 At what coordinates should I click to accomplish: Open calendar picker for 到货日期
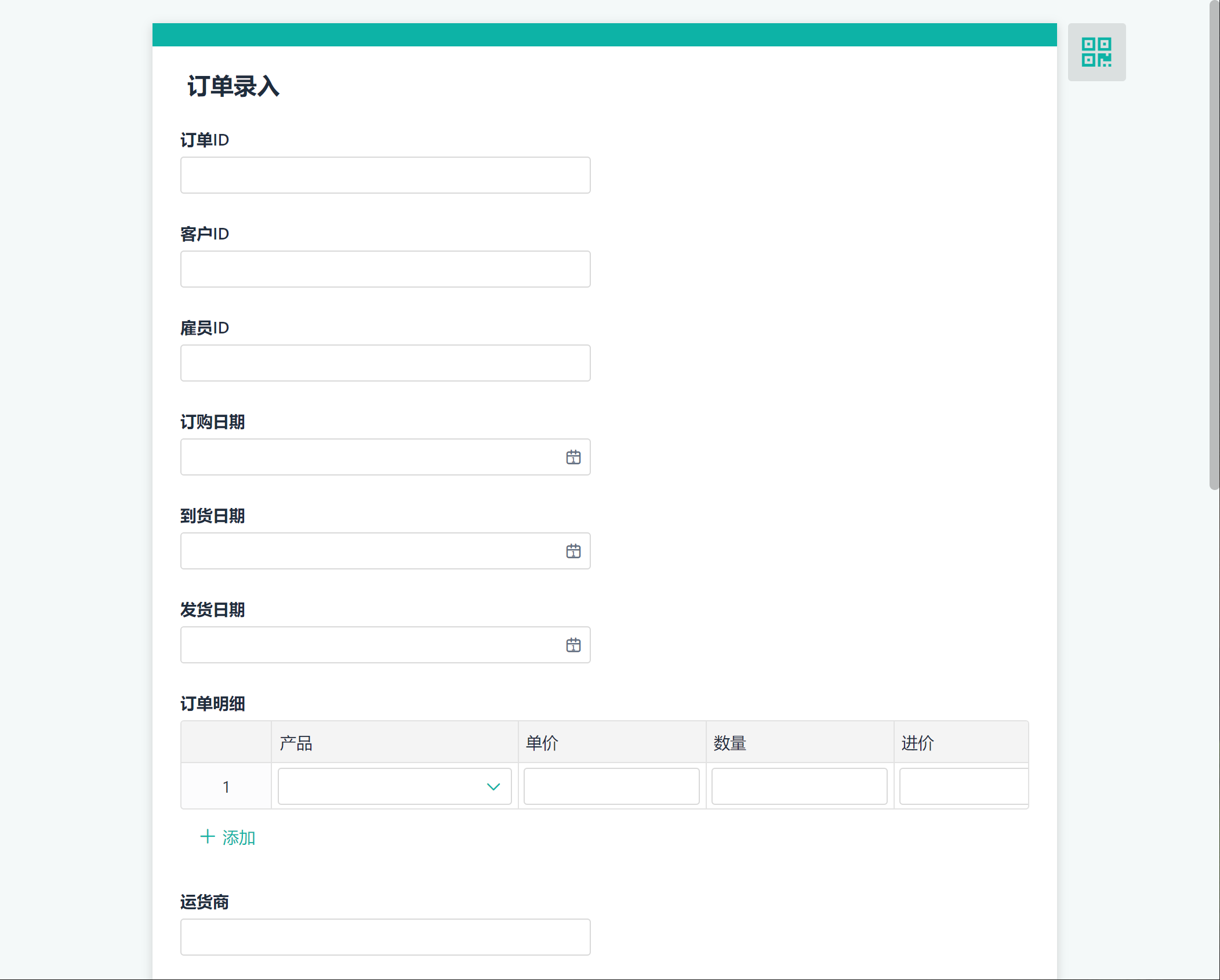(573, 551)
